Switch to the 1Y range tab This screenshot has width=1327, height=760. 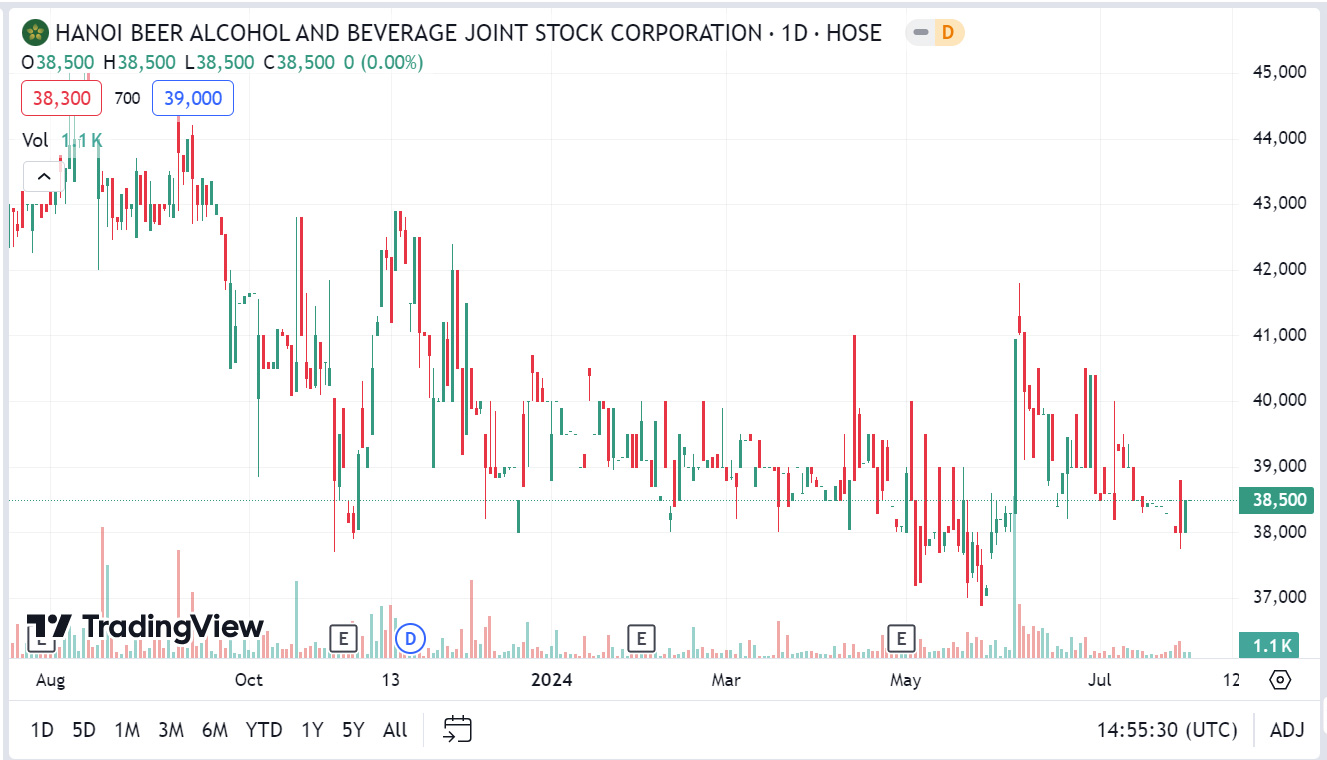(x=311, y=730)
